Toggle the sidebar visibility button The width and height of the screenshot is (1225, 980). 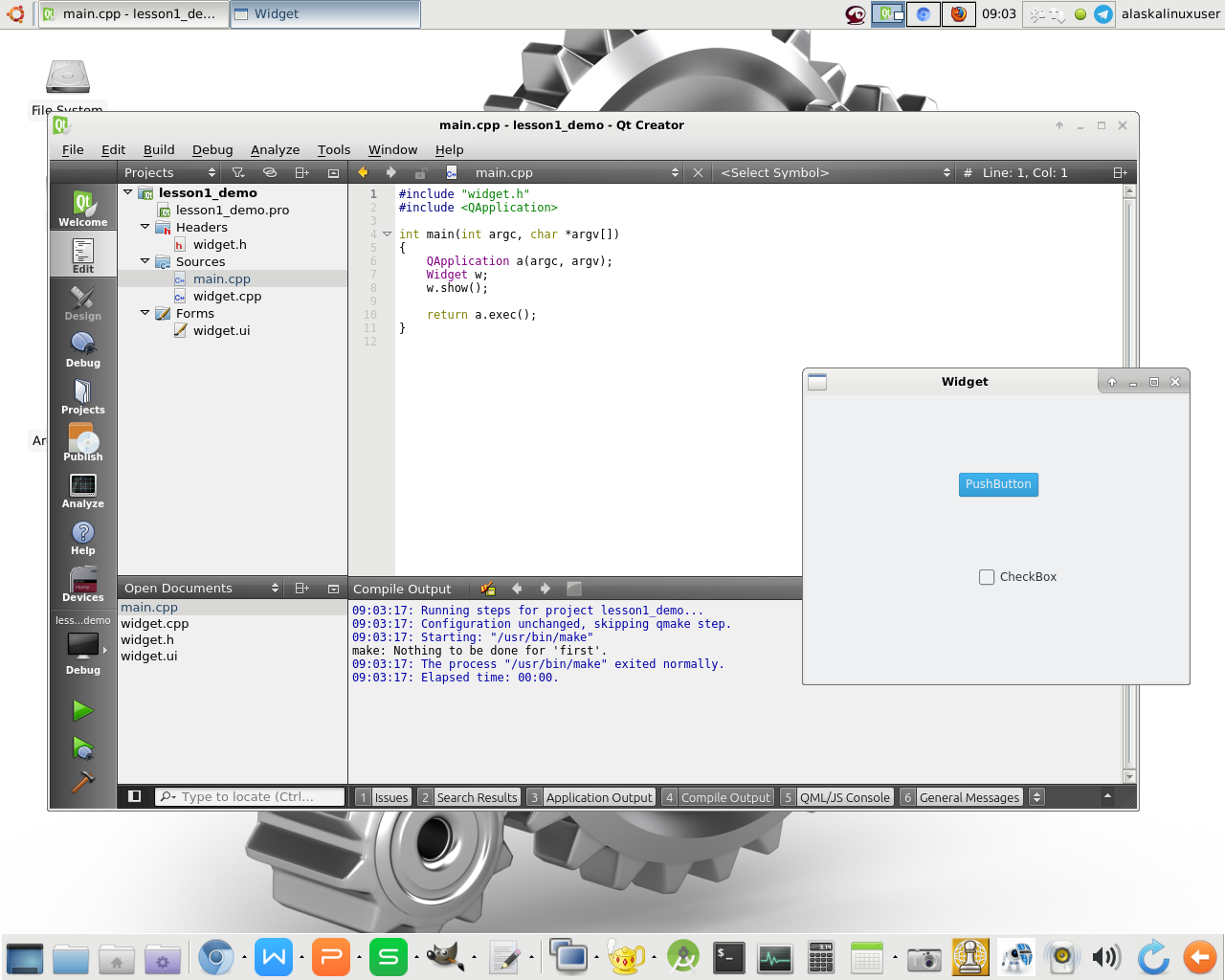click(135, 796)
